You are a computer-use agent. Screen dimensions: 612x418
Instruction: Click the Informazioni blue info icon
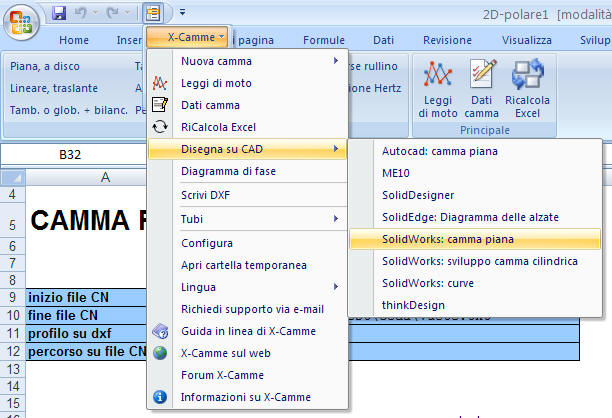pyautogui.click(x=160, y=397)
